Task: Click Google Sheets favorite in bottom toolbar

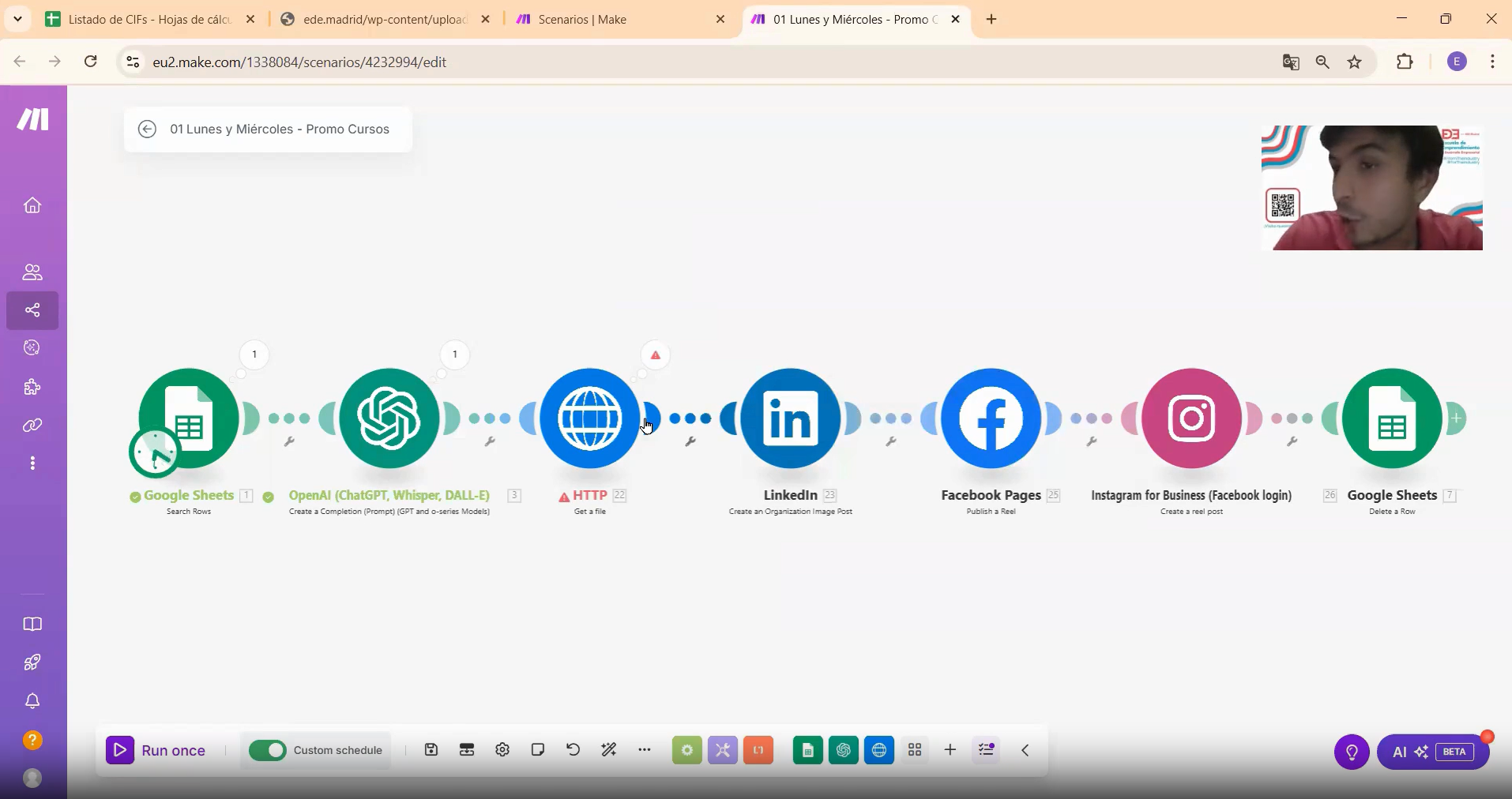Action: pos(808,750)
